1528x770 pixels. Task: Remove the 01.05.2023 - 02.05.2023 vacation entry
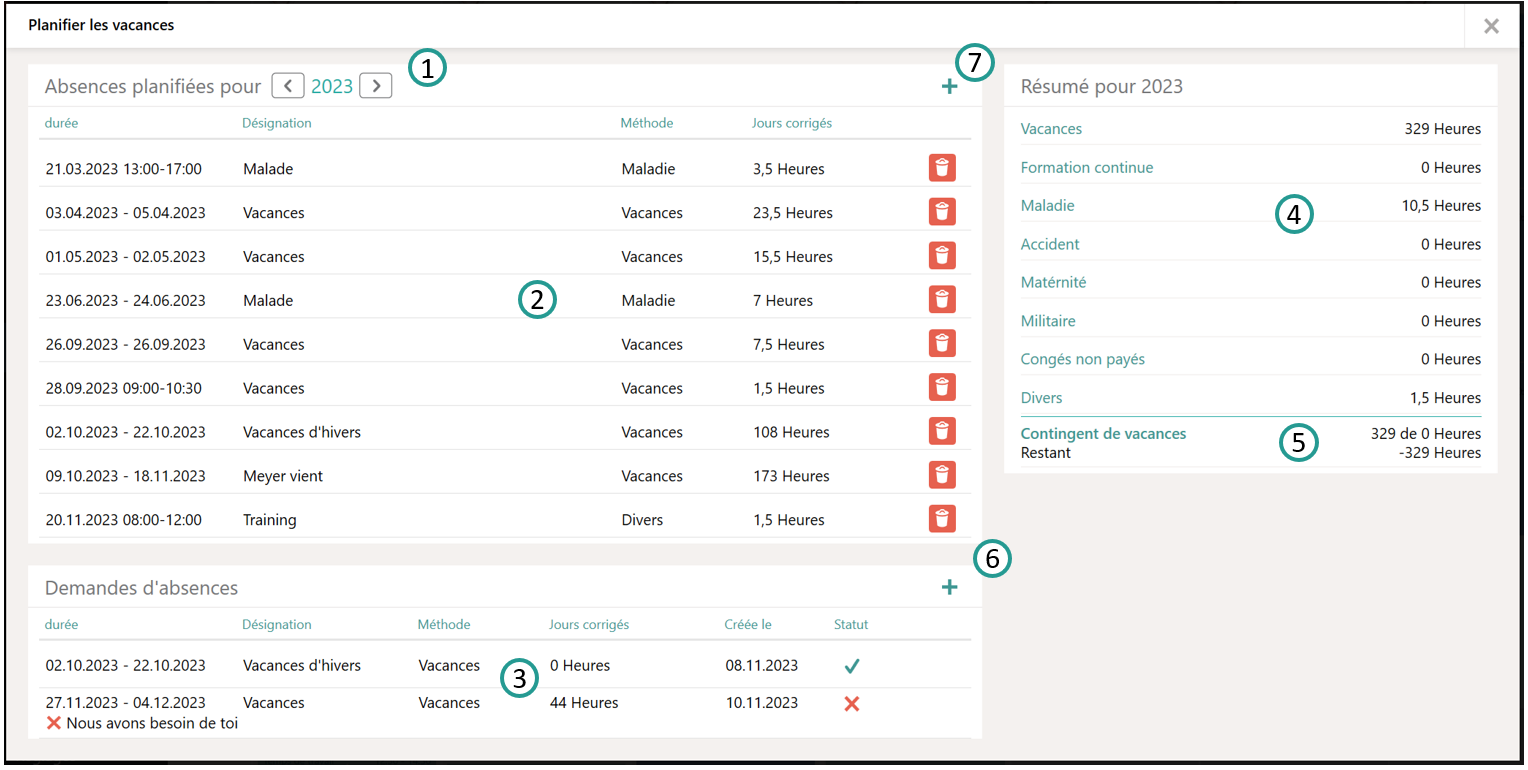click(x=941, y=256)
